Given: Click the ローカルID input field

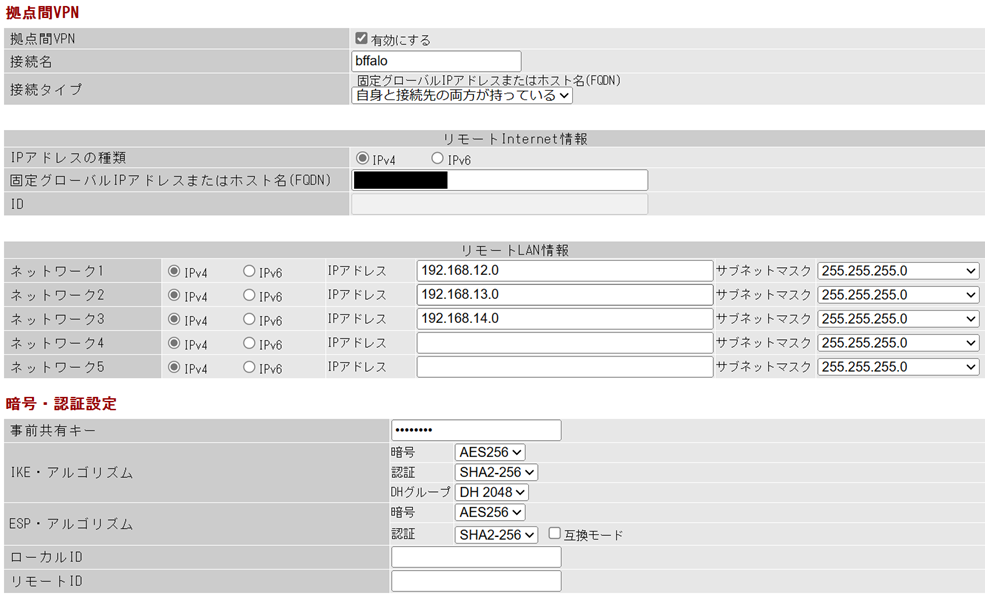Looking at the screenshot, I should (x=476, y=558).
